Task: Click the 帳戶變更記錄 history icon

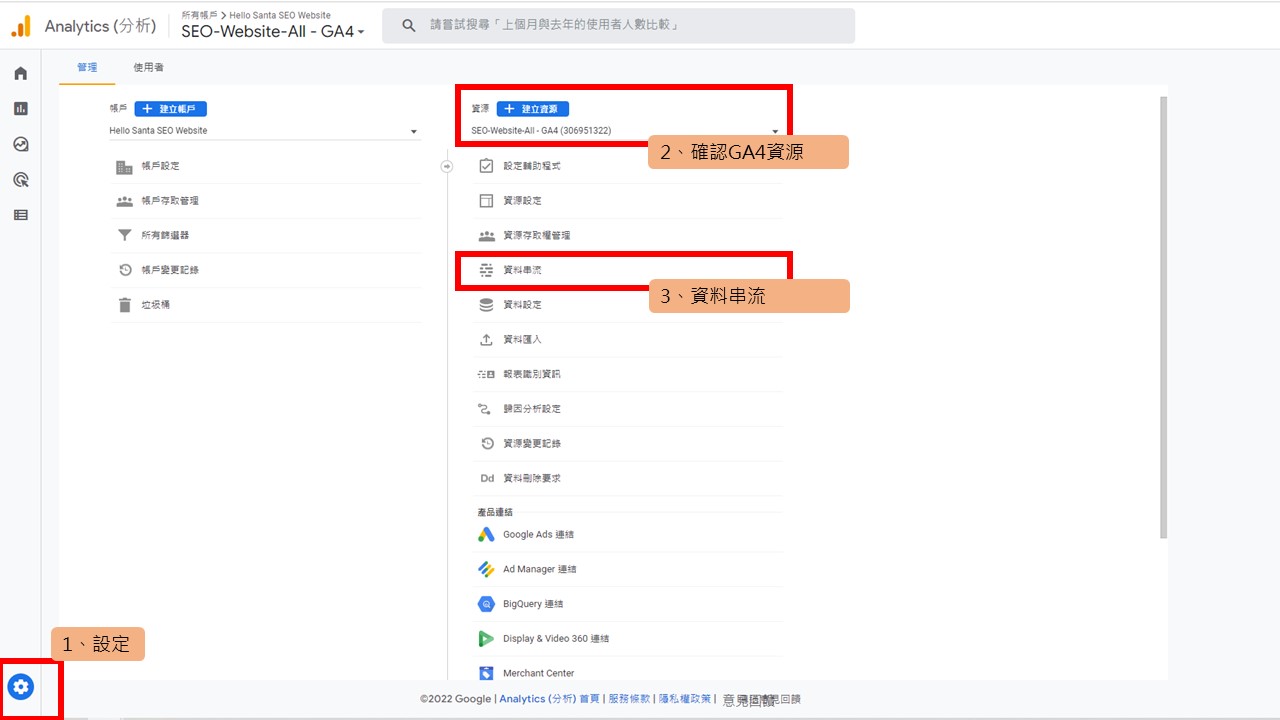Action: (124, 270)
